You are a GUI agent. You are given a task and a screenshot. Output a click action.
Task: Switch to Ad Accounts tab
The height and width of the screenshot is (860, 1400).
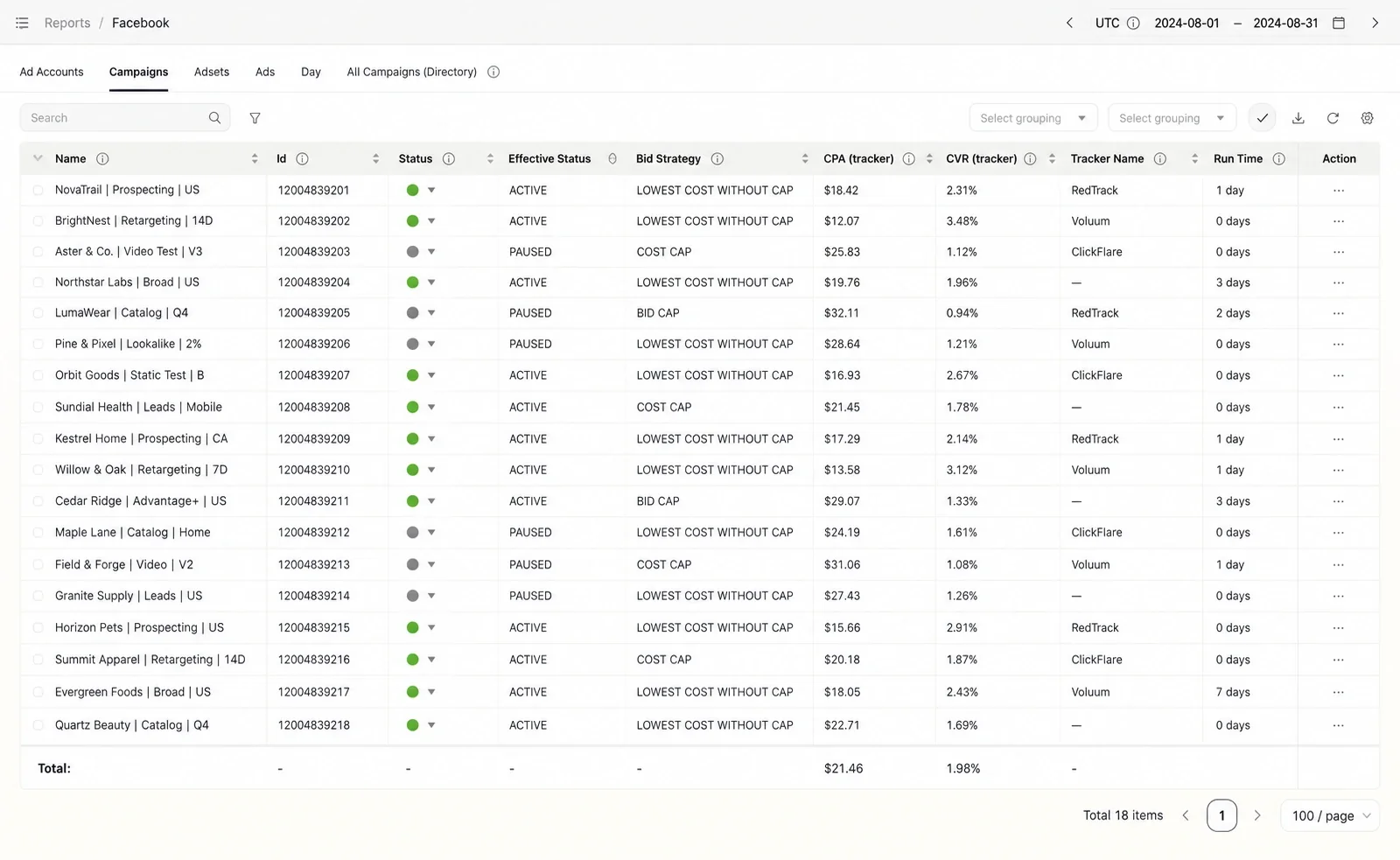[52, 72]
